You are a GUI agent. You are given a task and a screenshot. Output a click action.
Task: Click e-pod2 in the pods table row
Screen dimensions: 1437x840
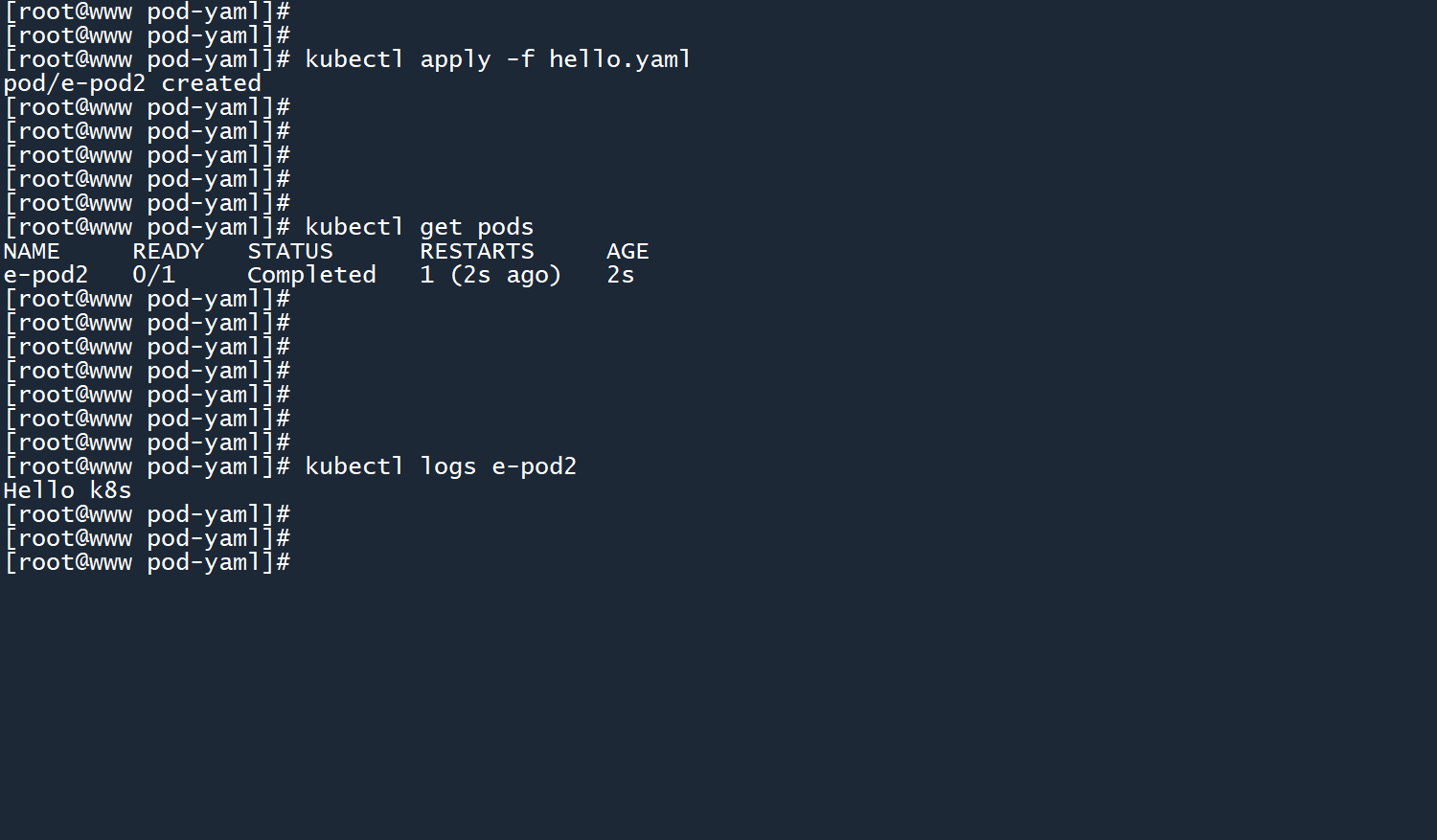point(46,275)
